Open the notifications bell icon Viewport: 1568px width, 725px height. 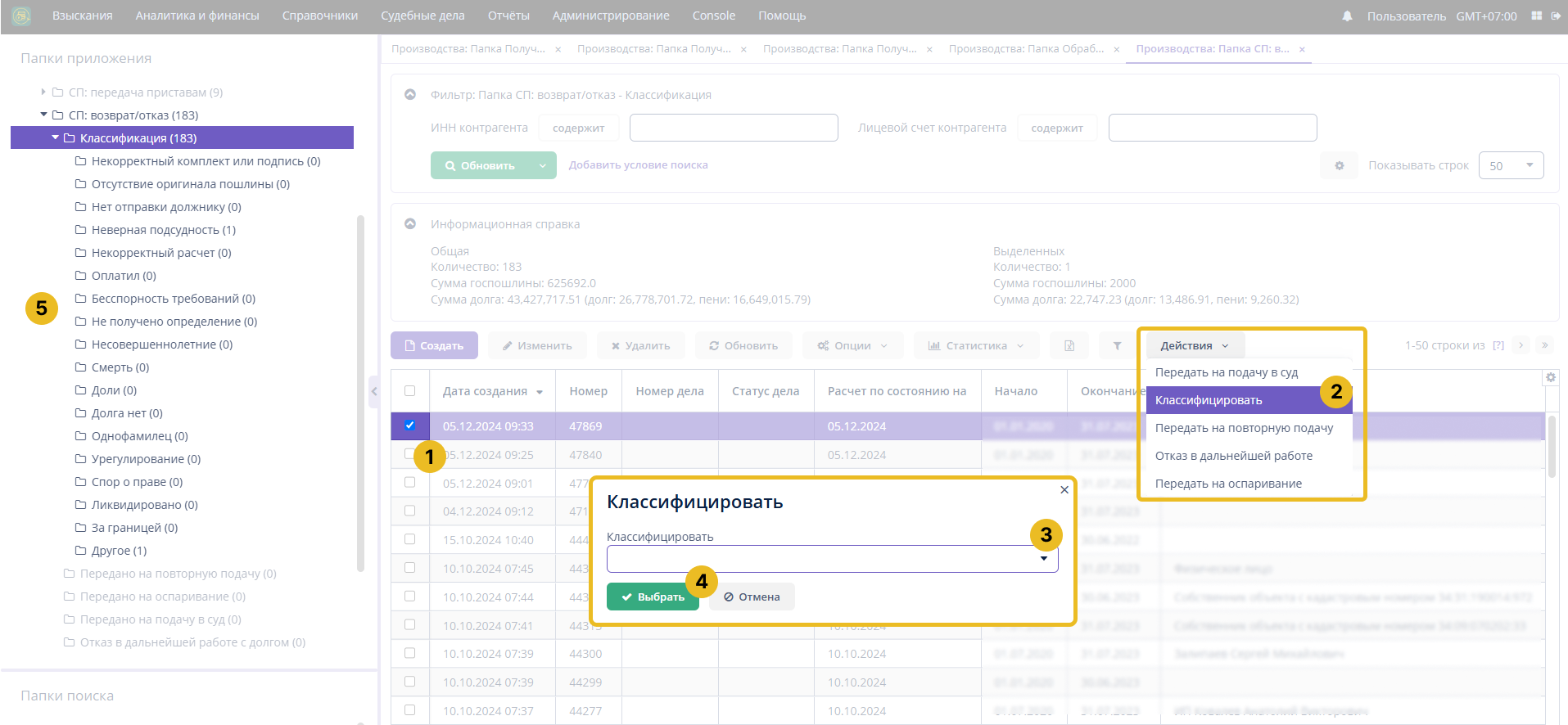pos(1347,16)
